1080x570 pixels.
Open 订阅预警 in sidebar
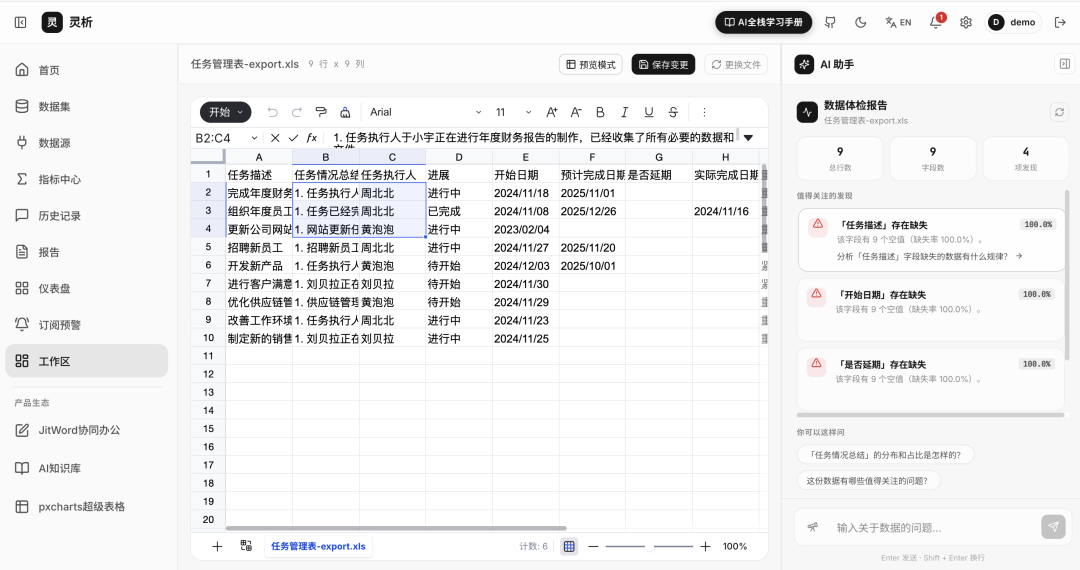click(x=86, y=325)
